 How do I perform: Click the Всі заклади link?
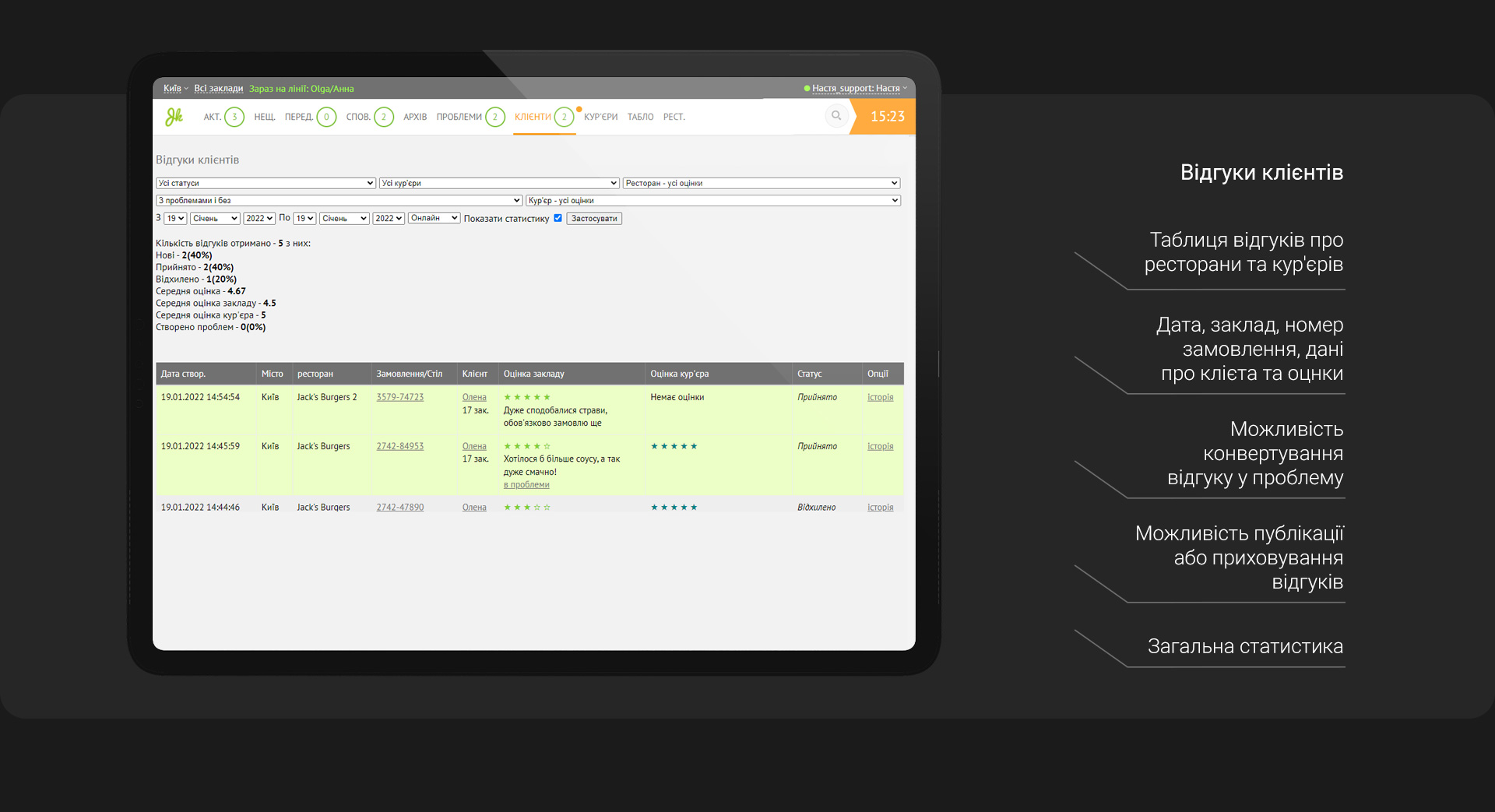pyautogui.click(x=219, y=88)
